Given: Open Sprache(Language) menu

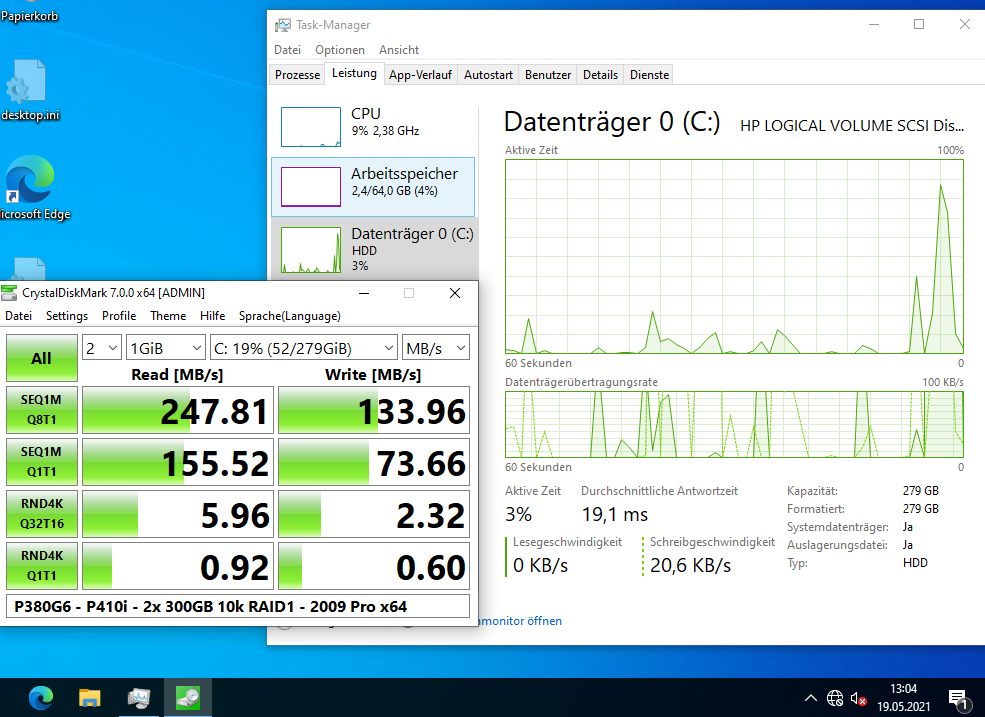Looking at the screenshot, I should tap(290, 316).
